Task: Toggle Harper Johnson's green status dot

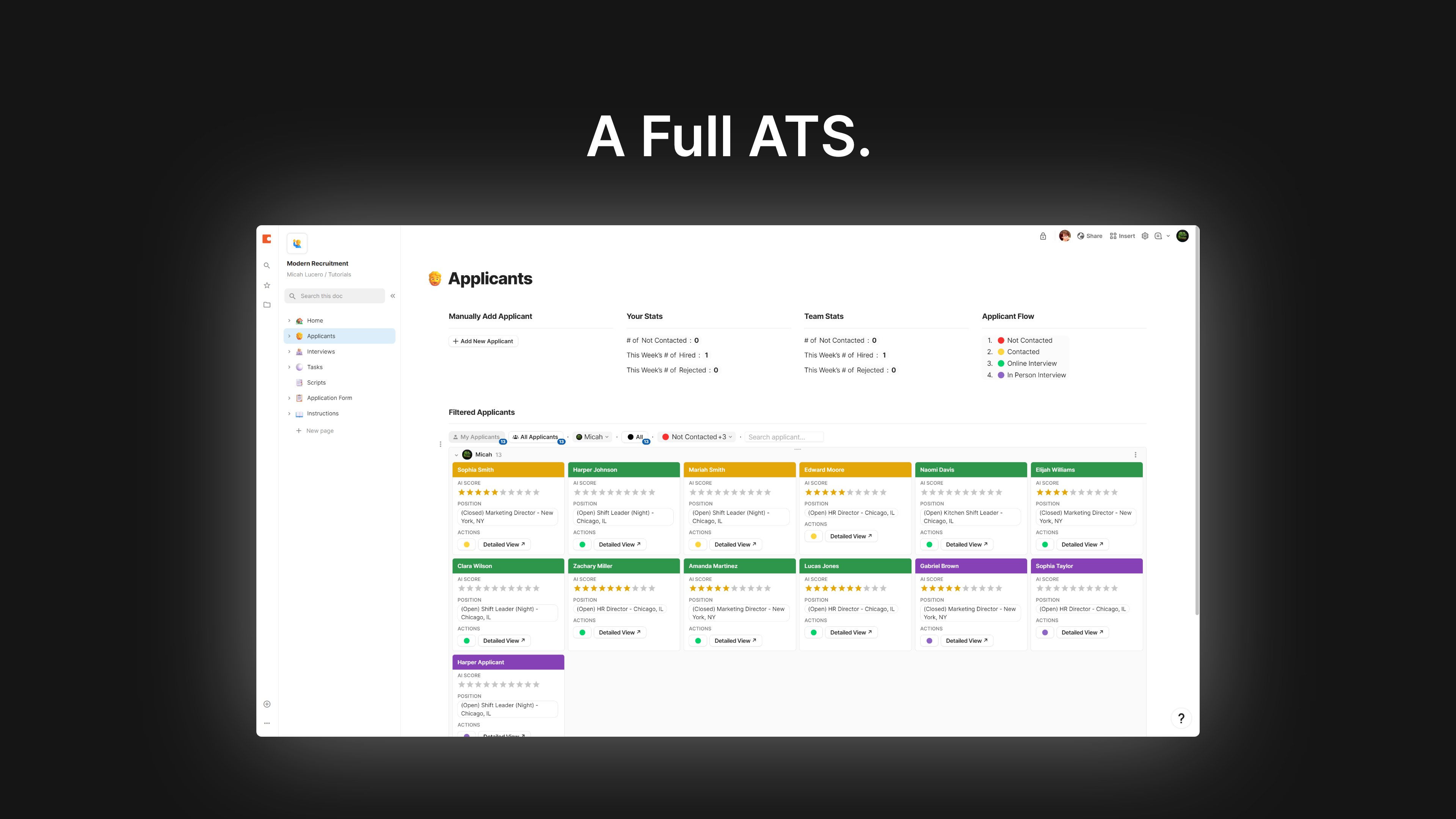Action: pyautogui.click(x=582, y=545)
